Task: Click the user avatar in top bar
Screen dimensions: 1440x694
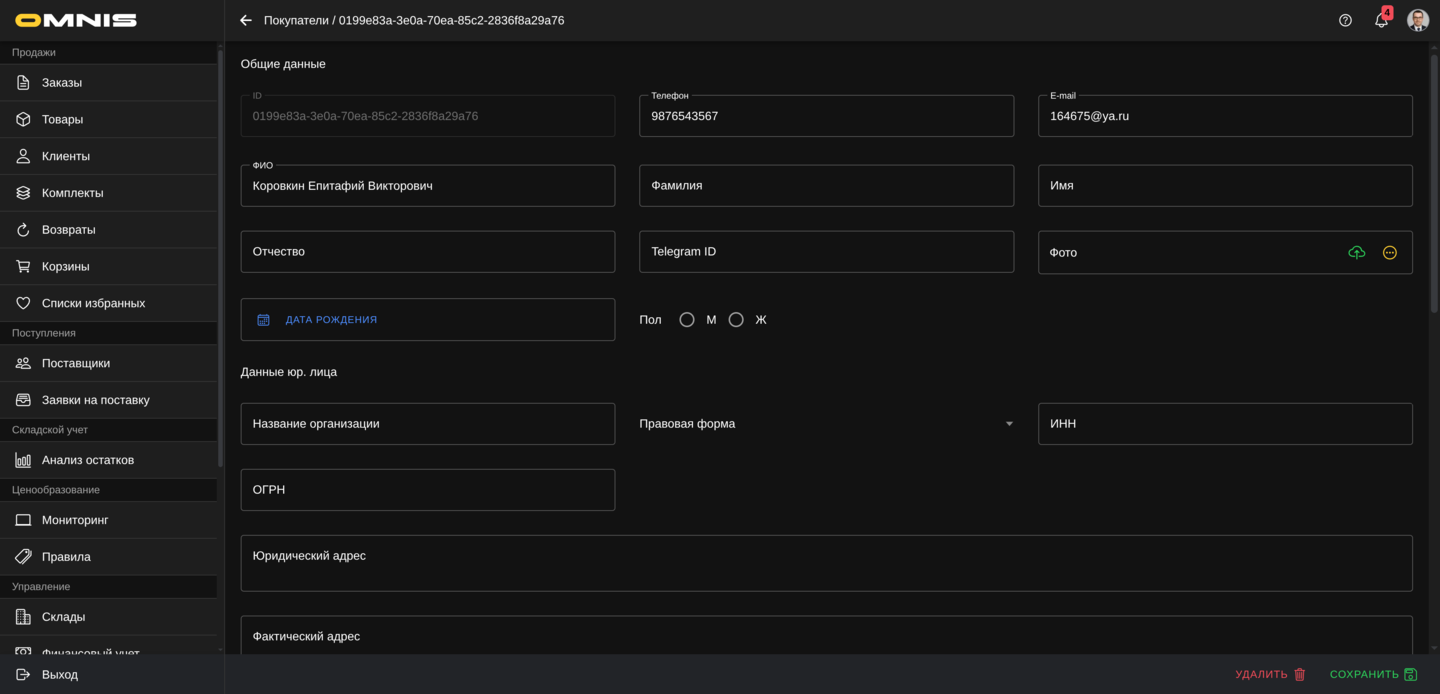Action: pos(1417,20)
